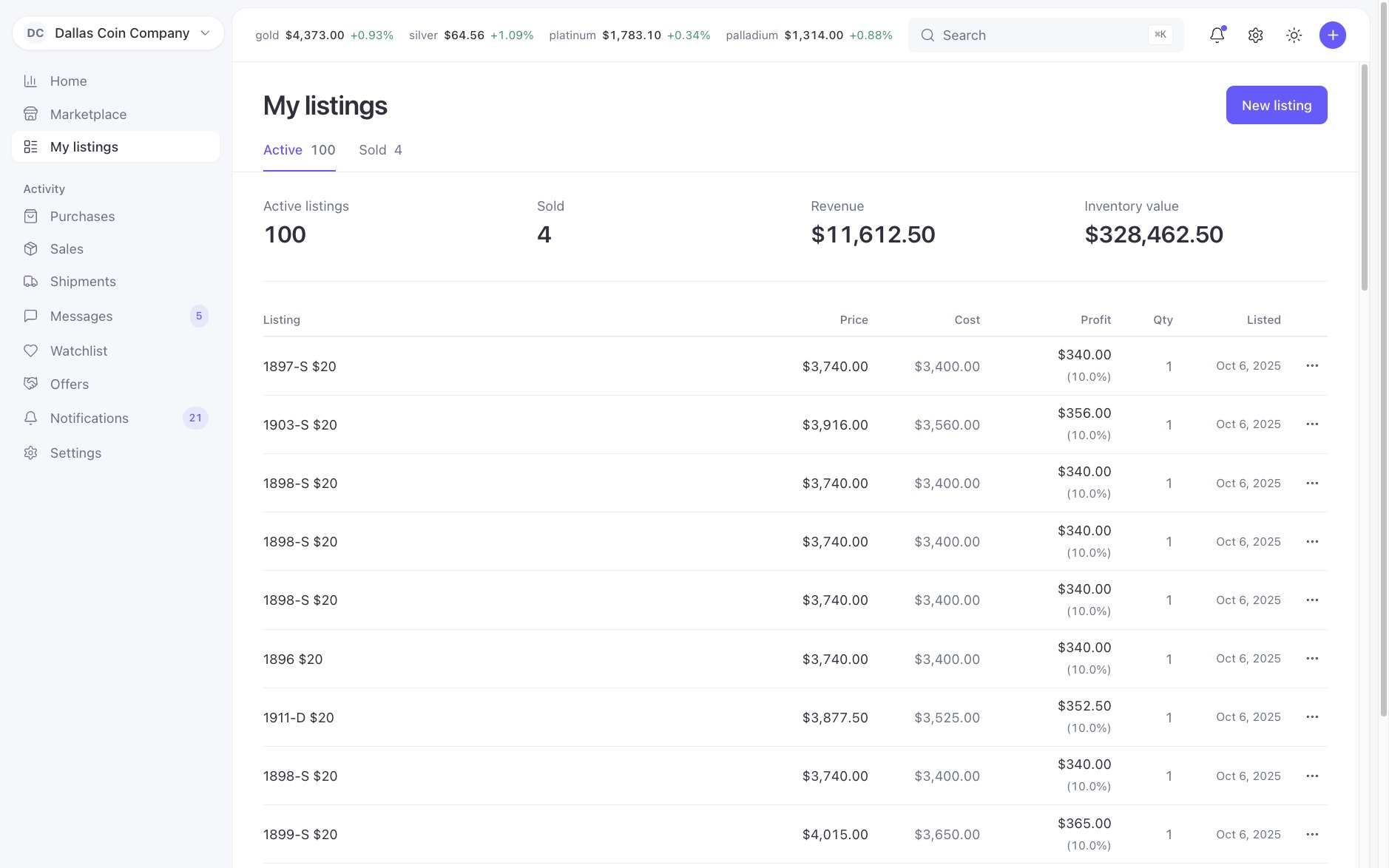The width and height of the screenshot is (1389, 868).
Task: Click Home chart icon in sidebar
Action: [x=30, y=81]
